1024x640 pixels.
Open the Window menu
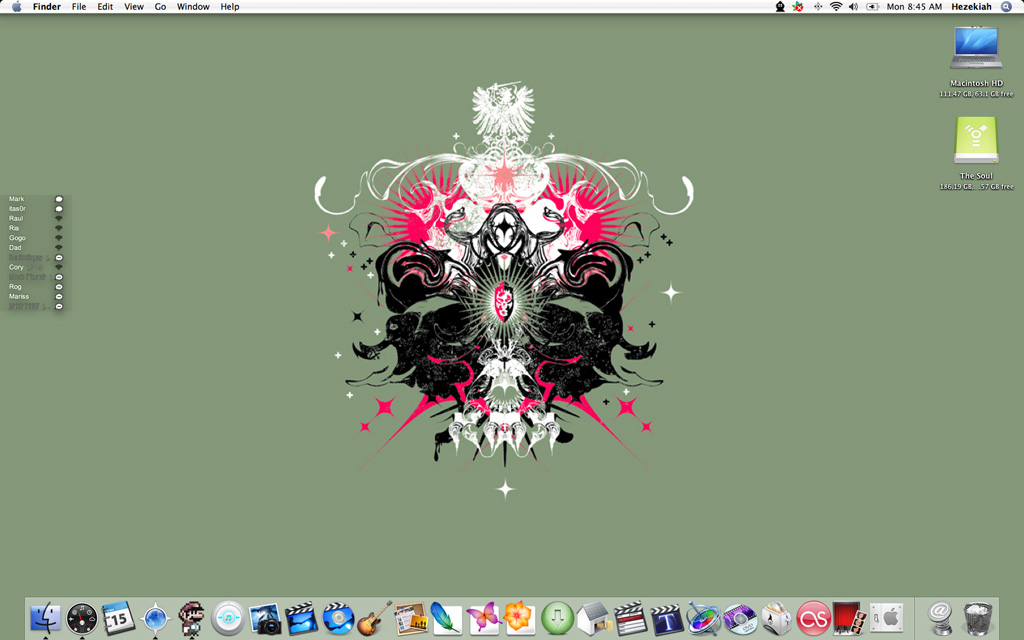point(193,7)
